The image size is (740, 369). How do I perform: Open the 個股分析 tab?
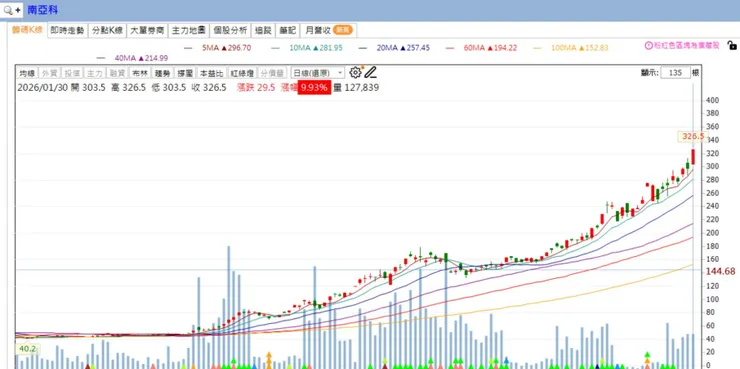230,31
